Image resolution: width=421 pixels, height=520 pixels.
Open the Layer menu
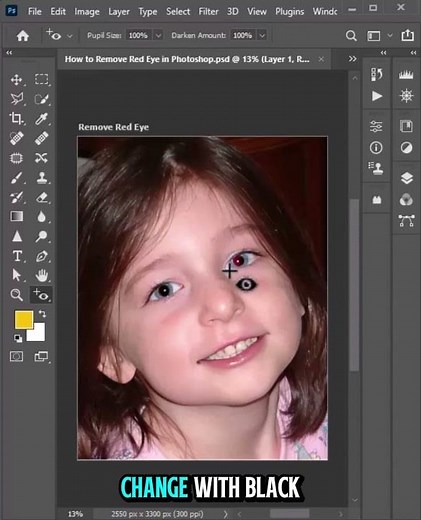tap(119, 11)
